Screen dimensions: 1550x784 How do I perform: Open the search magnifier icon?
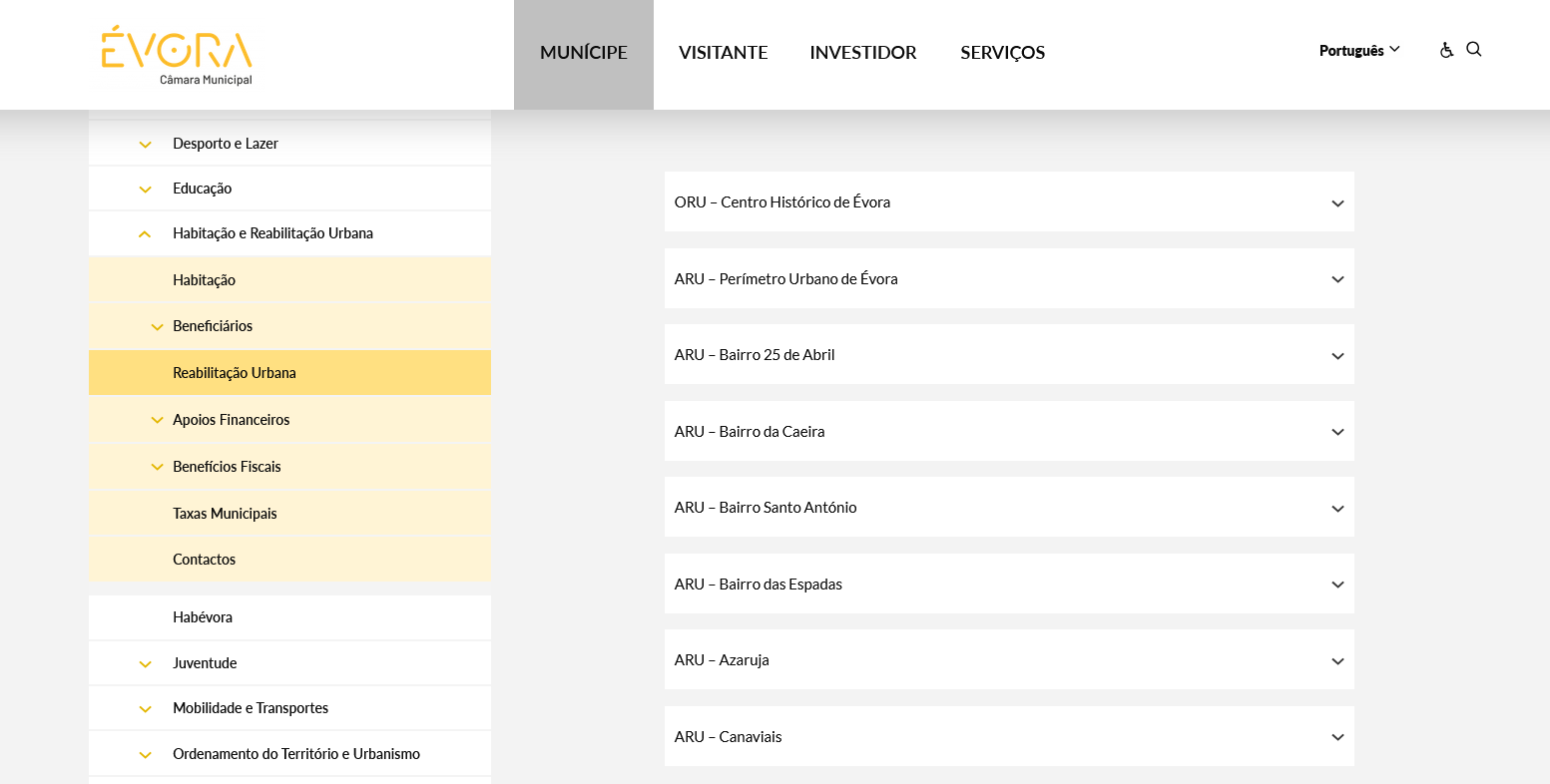(x=1474, y=49)
